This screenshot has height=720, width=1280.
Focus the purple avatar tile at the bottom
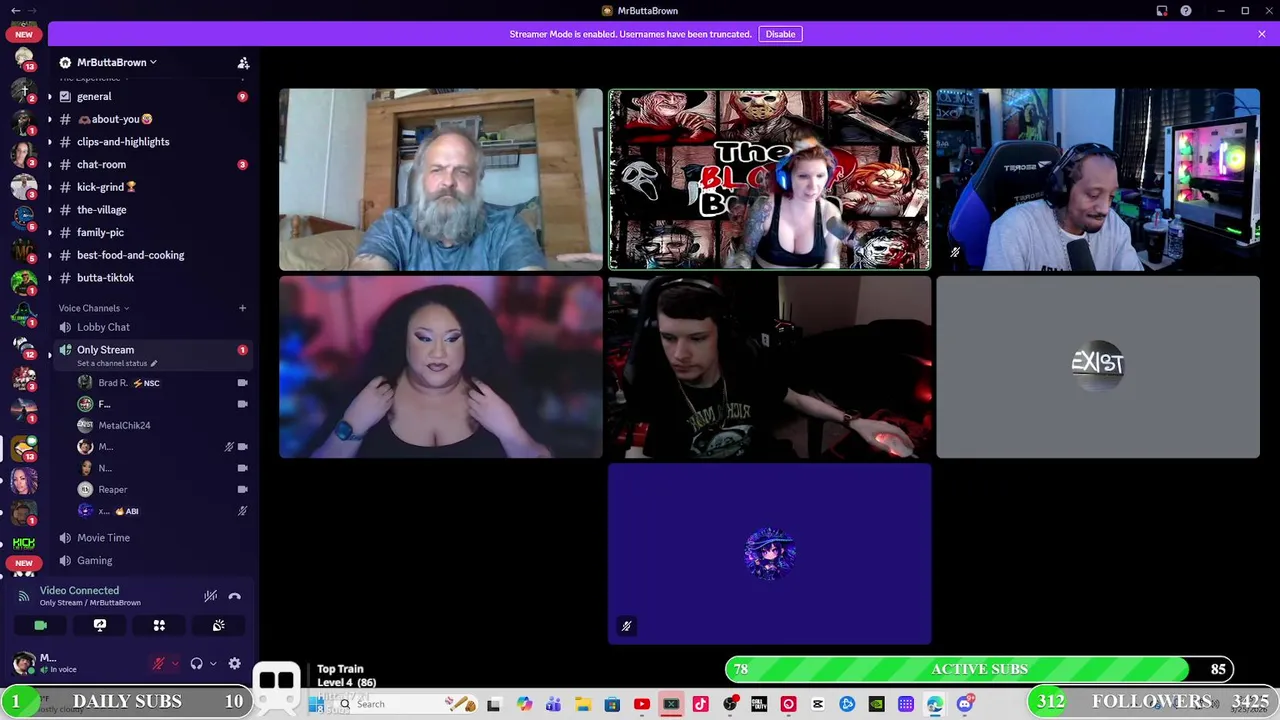769,554
